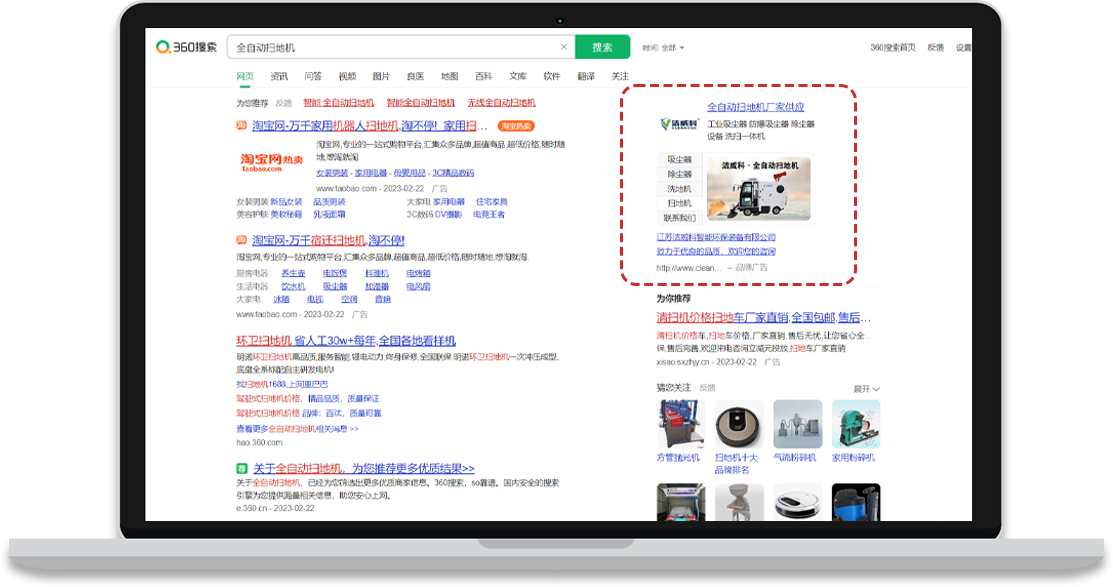Screen dimensions: 1113x587
Task: Open the 电饭煲 link
Action: [x=335, y=273]
